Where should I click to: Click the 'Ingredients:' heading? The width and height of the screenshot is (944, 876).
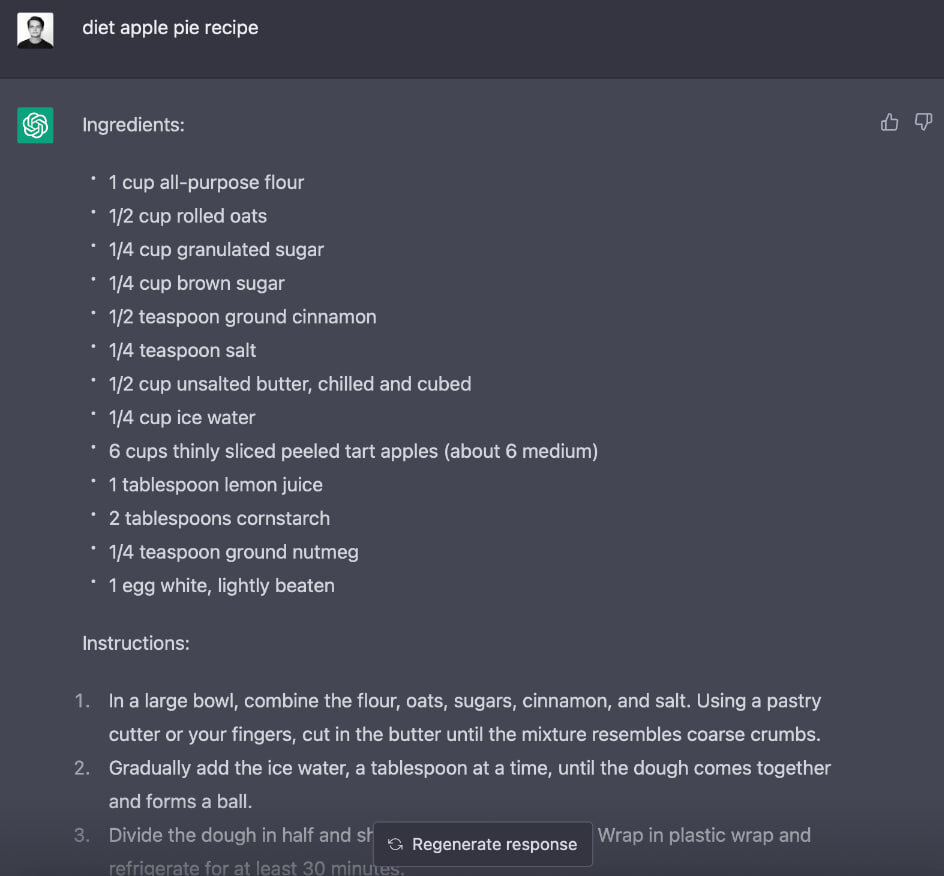134,125
